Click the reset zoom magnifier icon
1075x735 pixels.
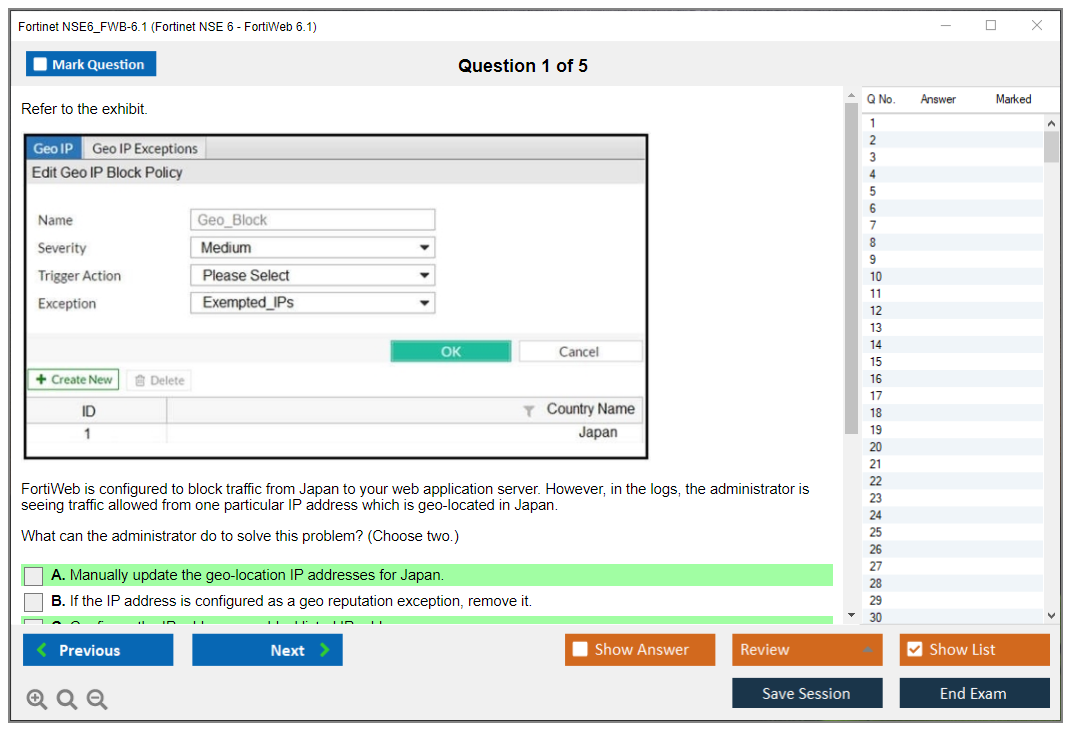67,700
